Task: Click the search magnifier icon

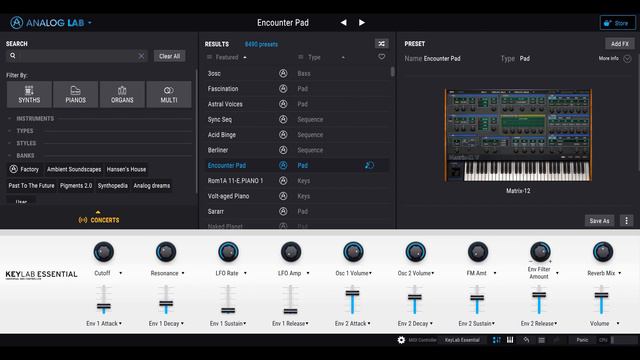Action: pyautogui.click(x=13, y=56)
